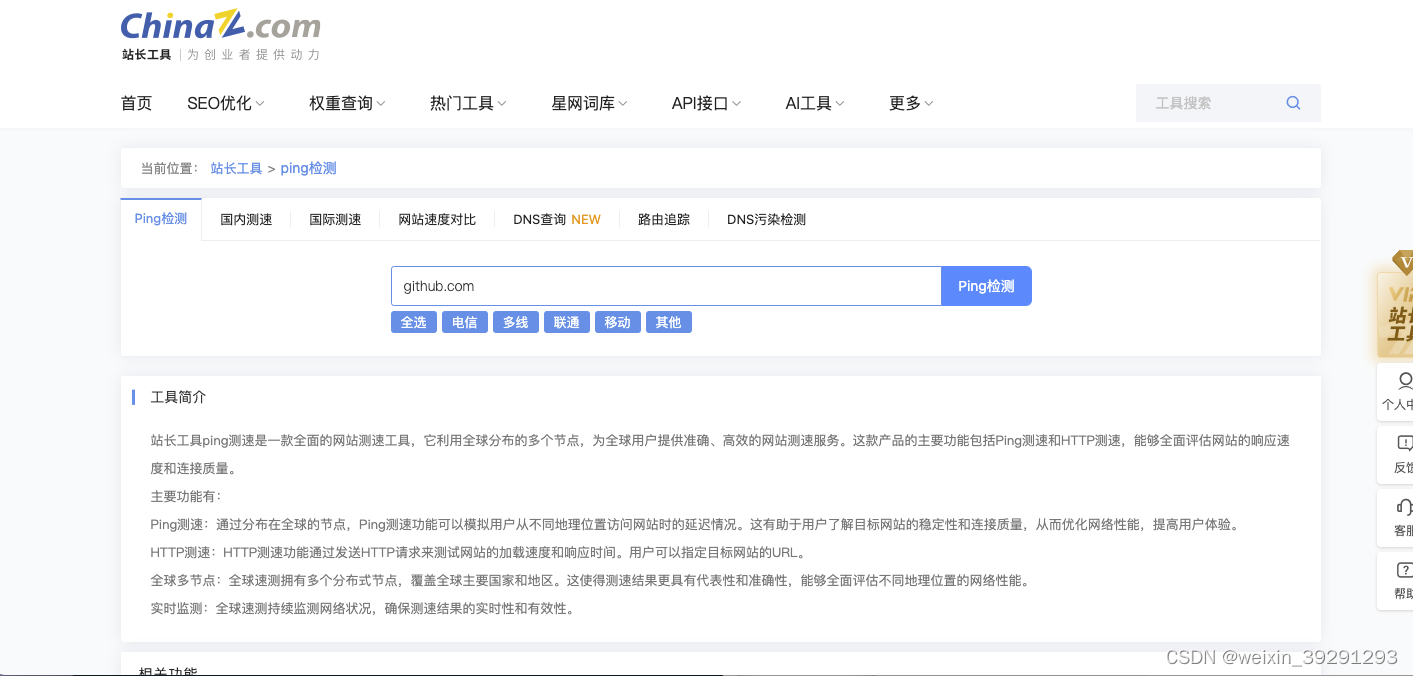
Task: Toggle the 移动 line filter
Action: [x=617, y=321]
